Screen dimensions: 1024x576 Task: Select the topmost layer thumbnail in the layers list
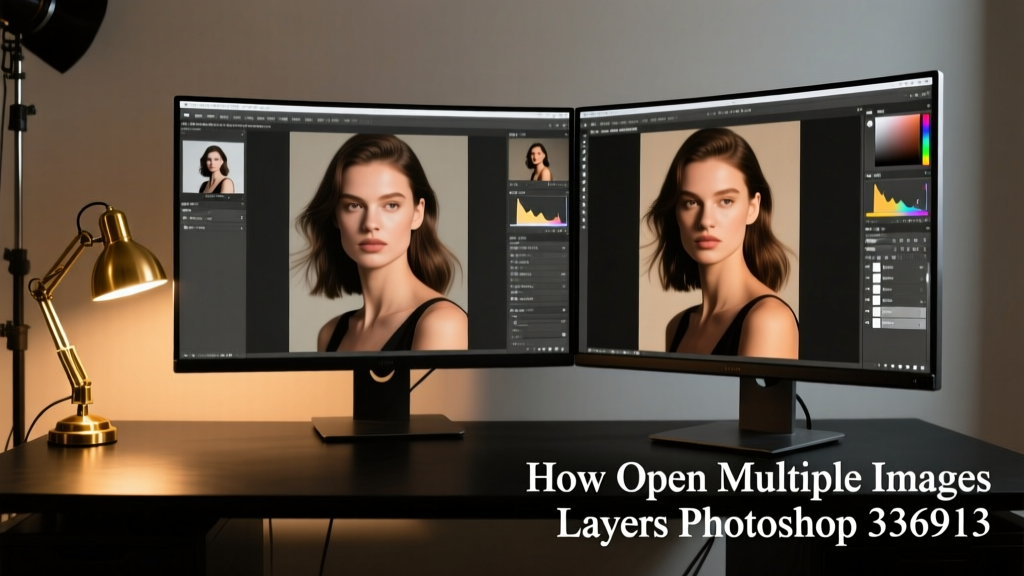click(x=876, y=267)
